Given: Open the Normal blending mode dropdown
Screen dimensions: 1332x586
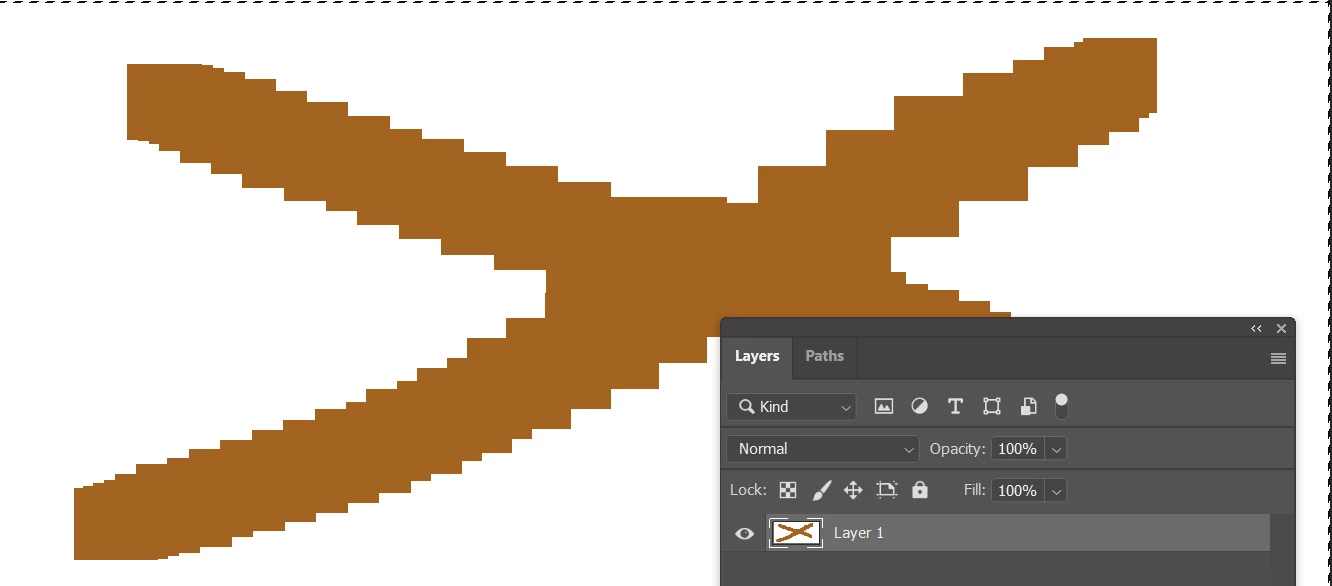Looking at the screenshot, I should (822, 448).
